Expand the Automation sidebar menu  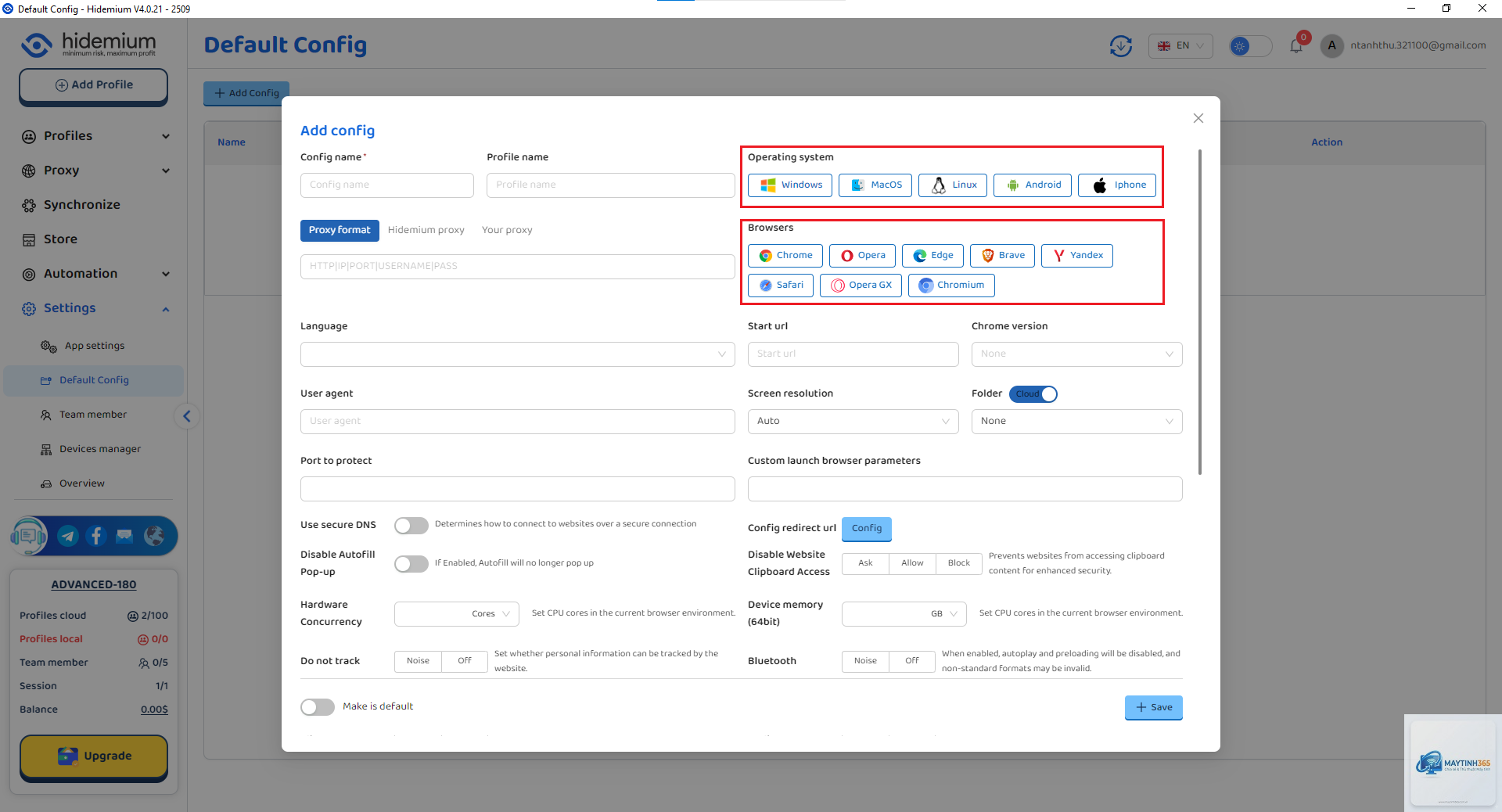[94, 274]
